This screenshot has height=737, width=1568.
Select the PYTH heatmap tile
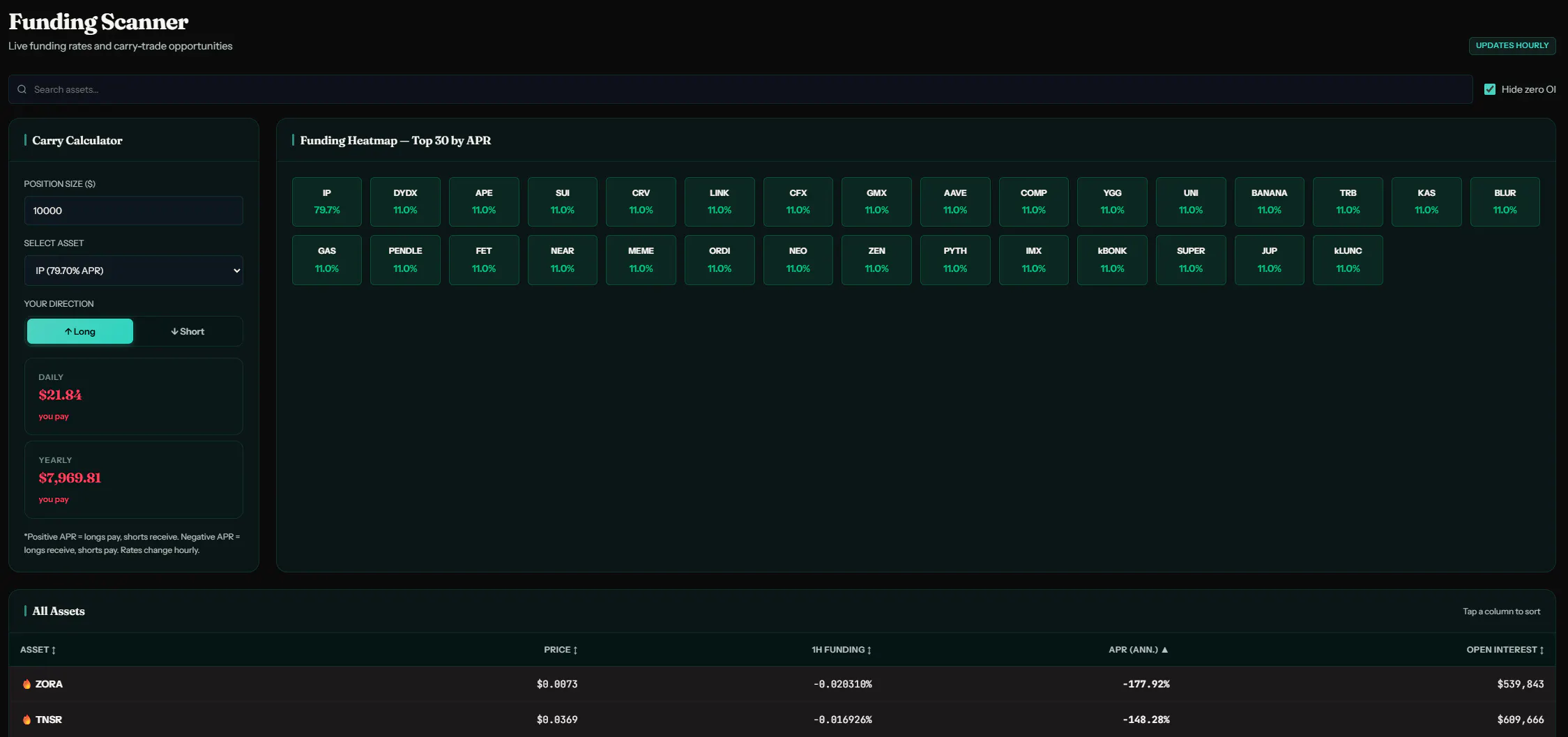pyautogui.click(x=955, y=260)
